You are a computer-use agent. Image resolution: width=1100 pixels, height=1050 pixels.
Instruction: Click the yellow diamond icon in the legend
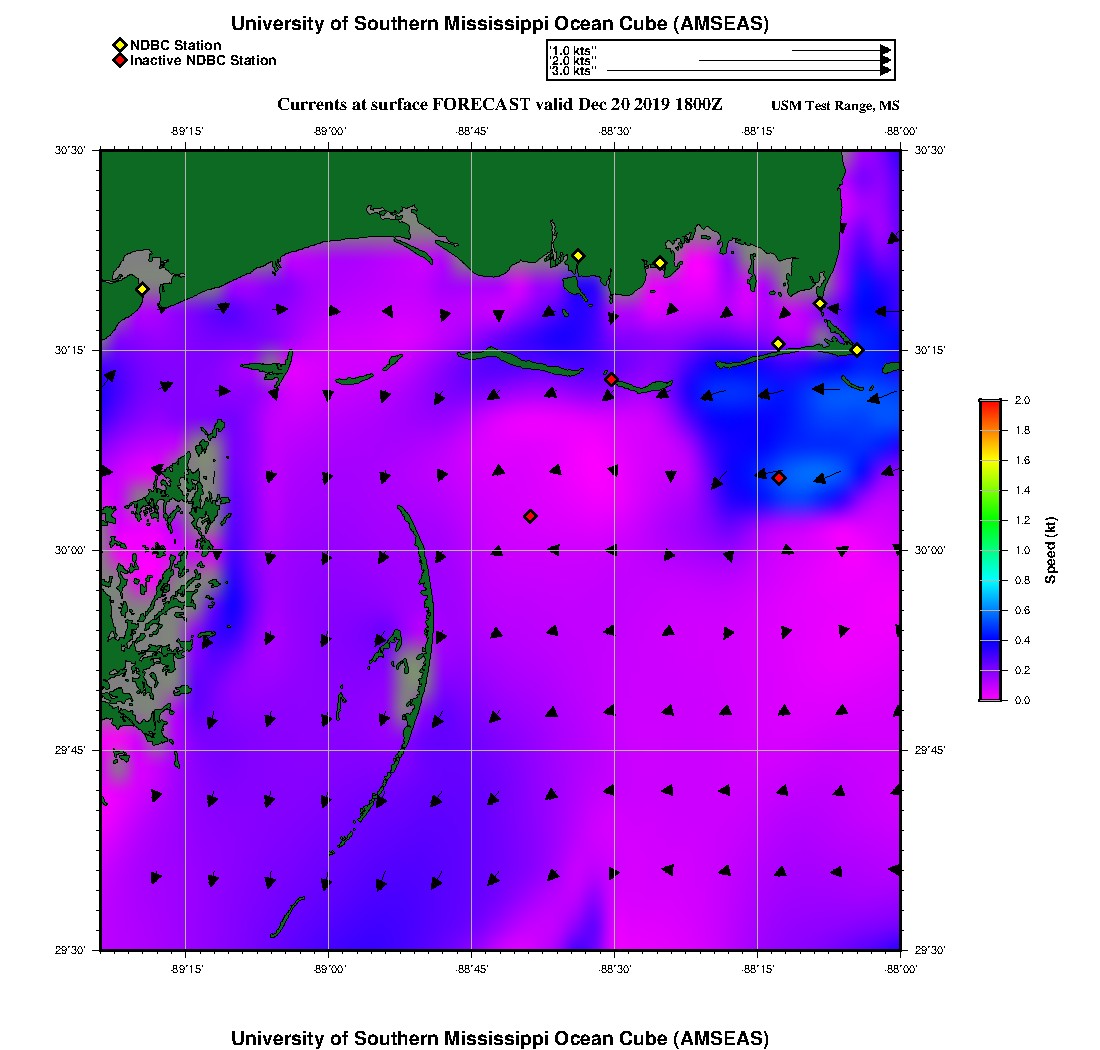pos(119,45)
